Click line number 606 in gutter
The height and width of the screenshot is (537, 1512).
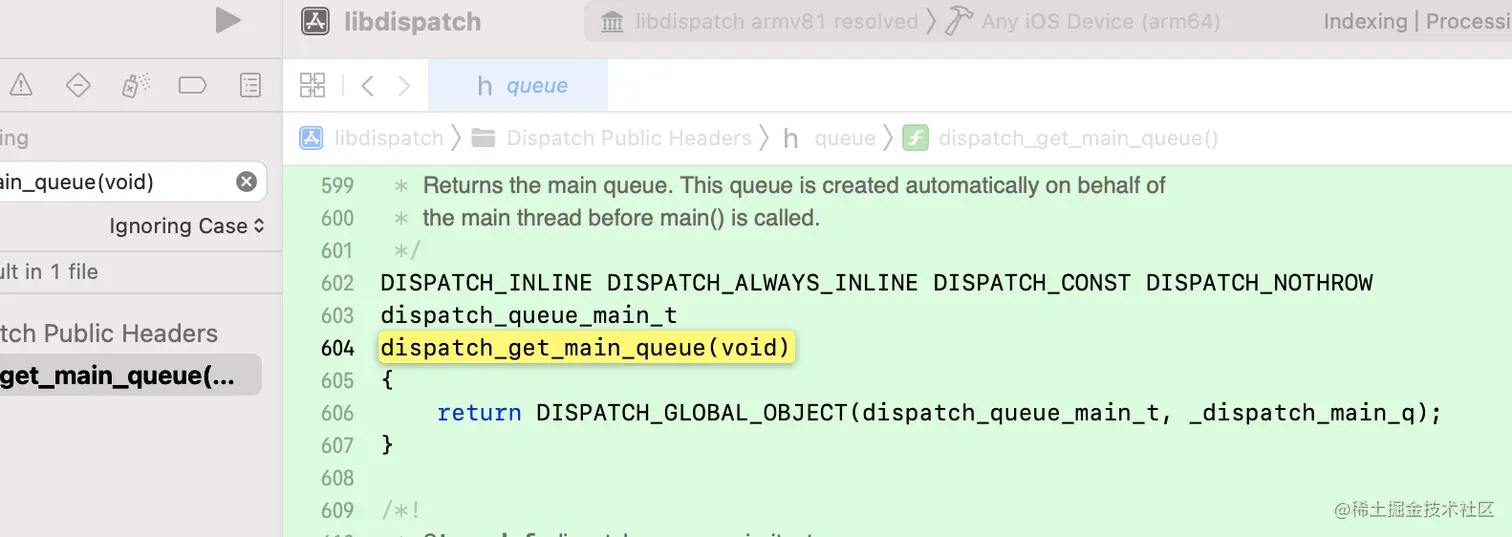click(338, 413)
